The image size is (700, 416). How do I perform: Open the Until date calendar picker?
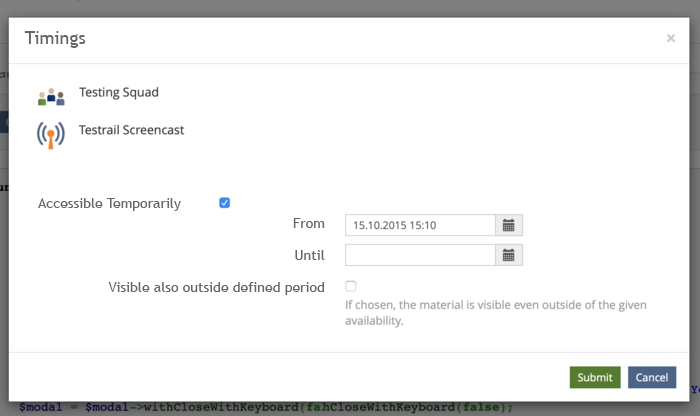509,255
